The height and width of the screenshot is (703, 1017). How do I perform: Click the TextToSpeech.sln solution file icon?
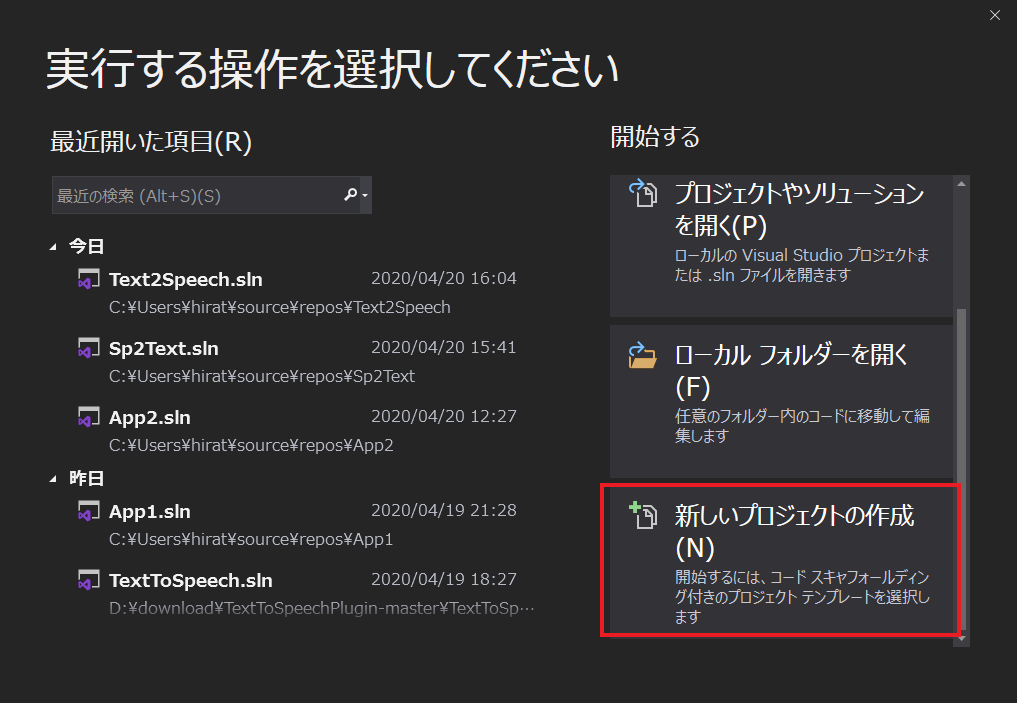[x=88, y=580]
